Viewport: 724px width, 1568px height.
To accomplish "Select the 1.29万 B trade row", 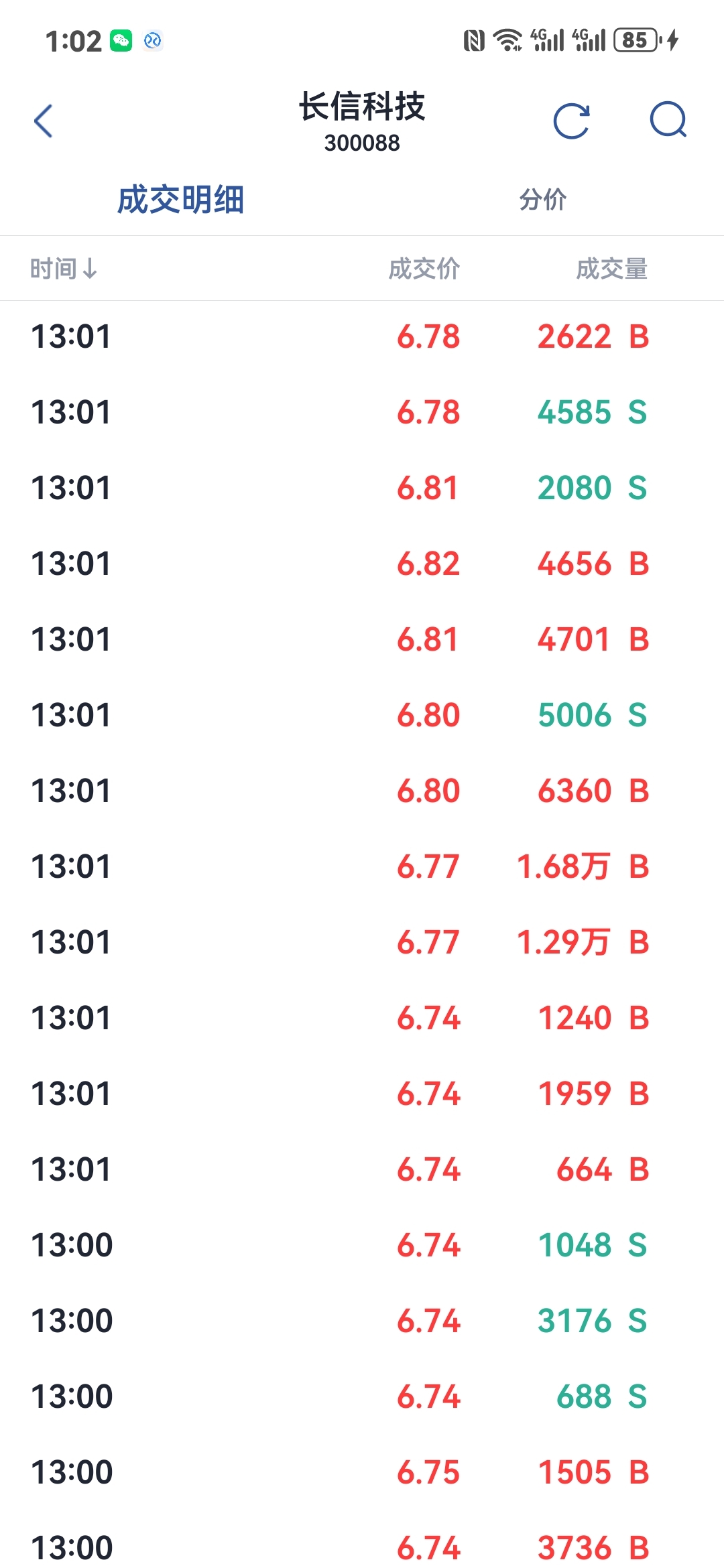I will coord(362,942).
